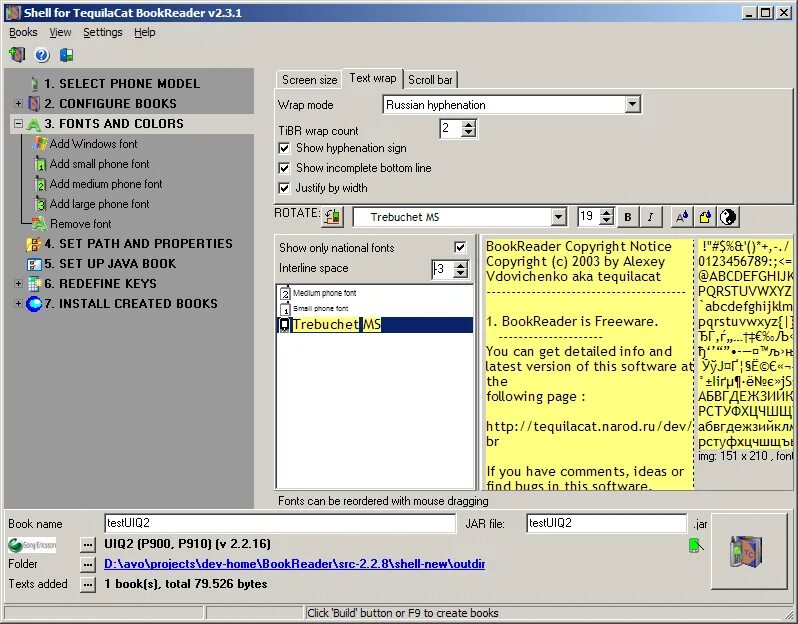Image resolution: width=798 pixels, height=624 pixels.
Task: Expand the Install Created Books tree node
Action: click(x=18, y=303)
